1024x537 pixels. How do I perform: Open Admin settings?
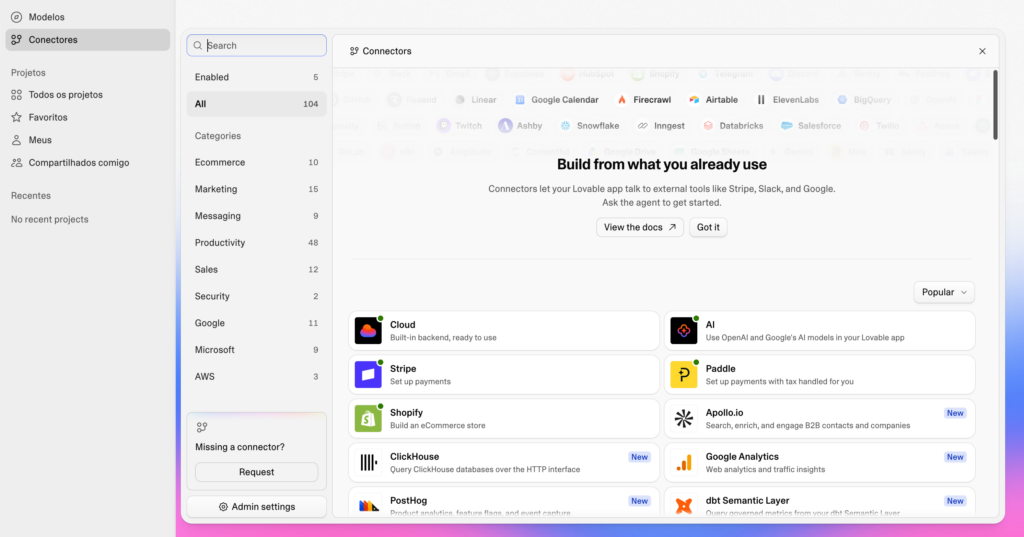tap(257, 507)
